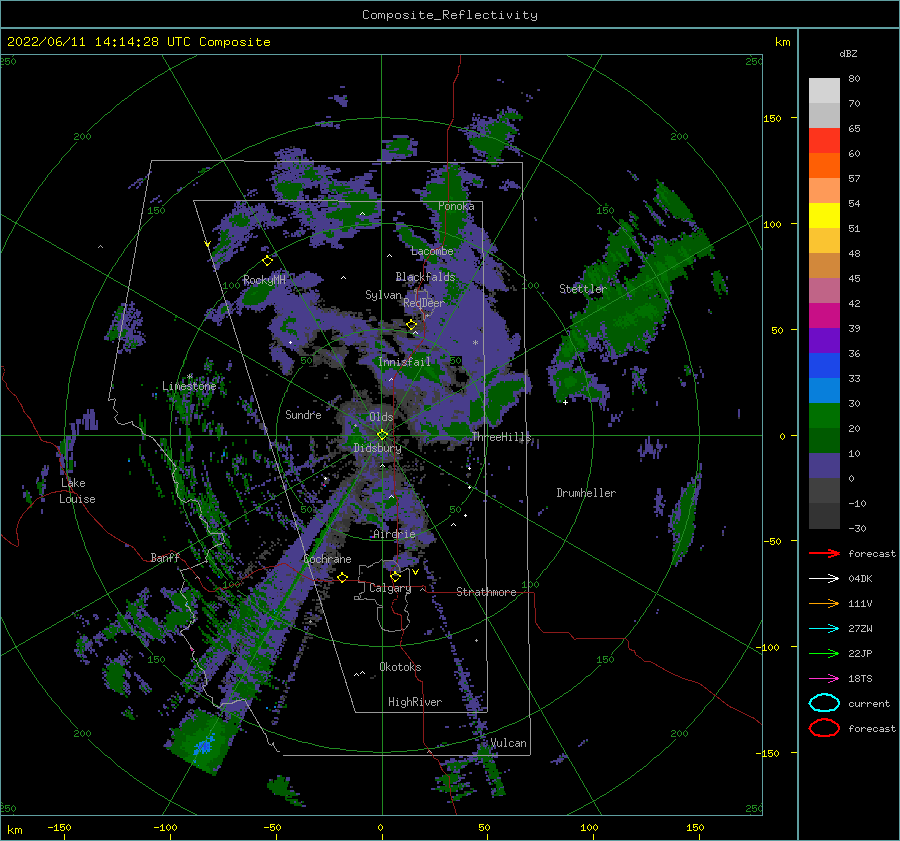Click the magenta 18TS arrow legend icon

coord(824,679)
